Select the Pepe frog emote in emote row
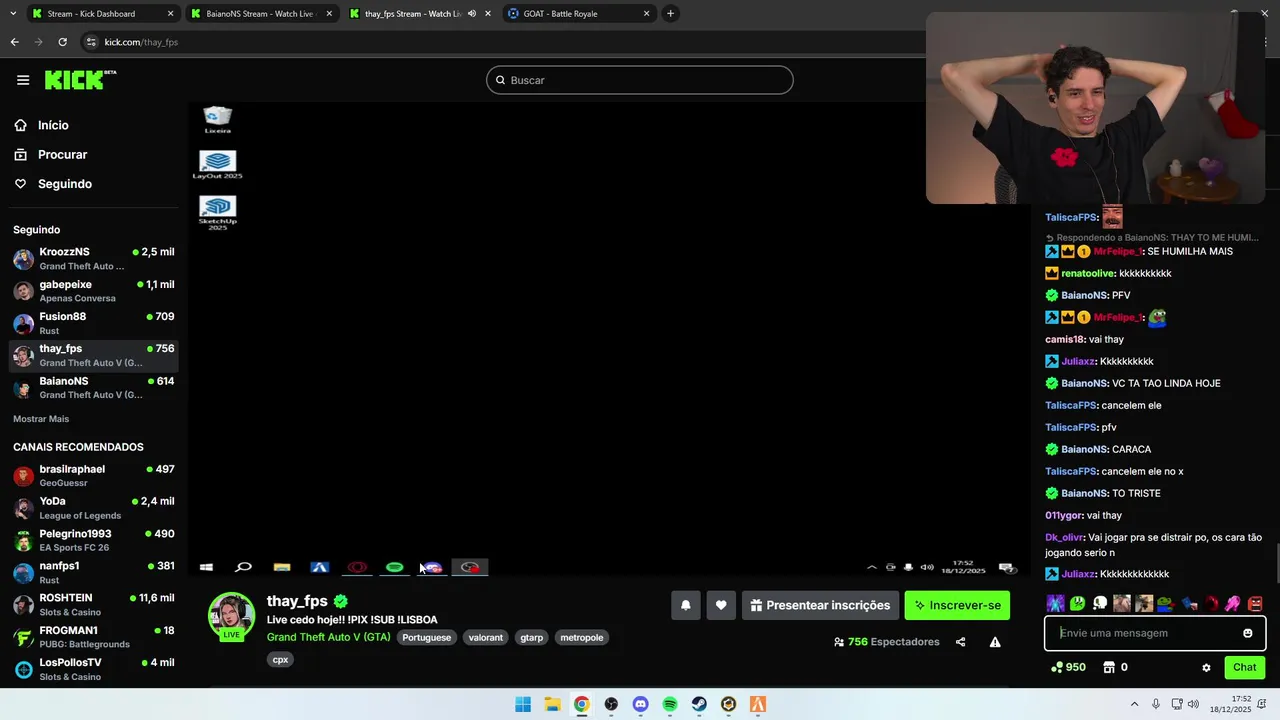The image size is (1280, 720). [x=1166, y=603]
